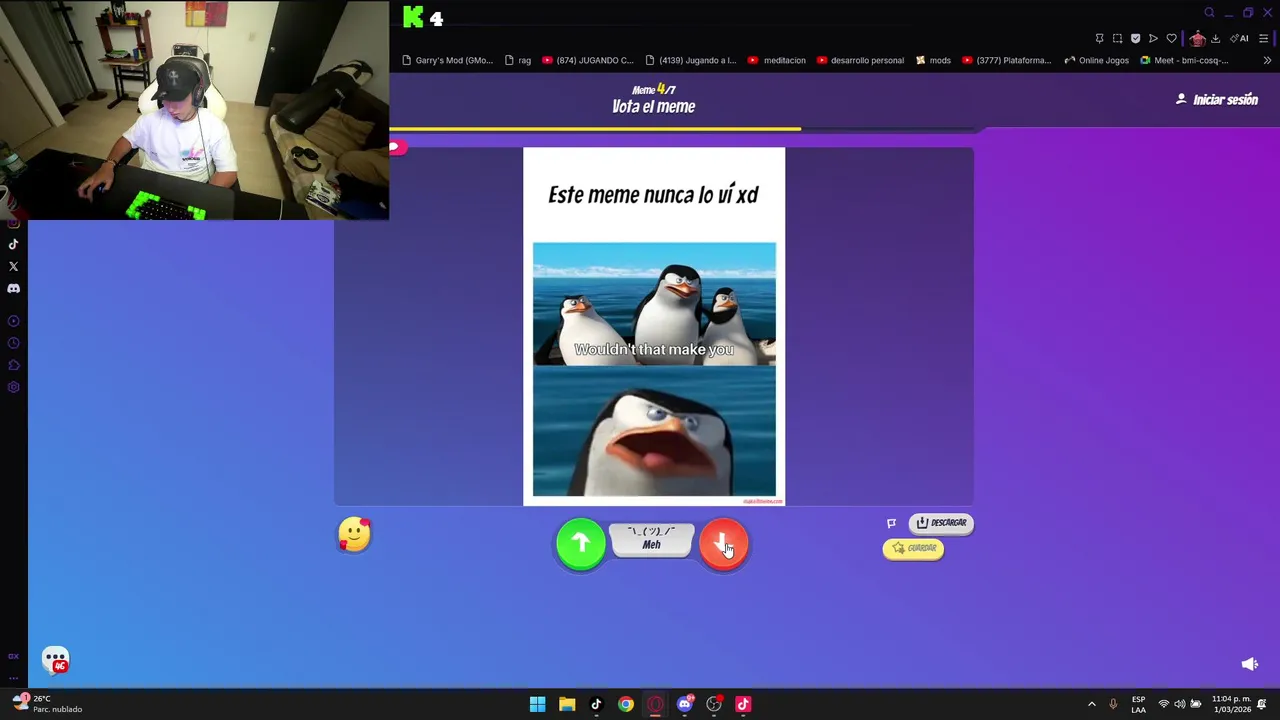
Task: Click the browser search tabs magnifier
Action: (x=1209, y=13)
